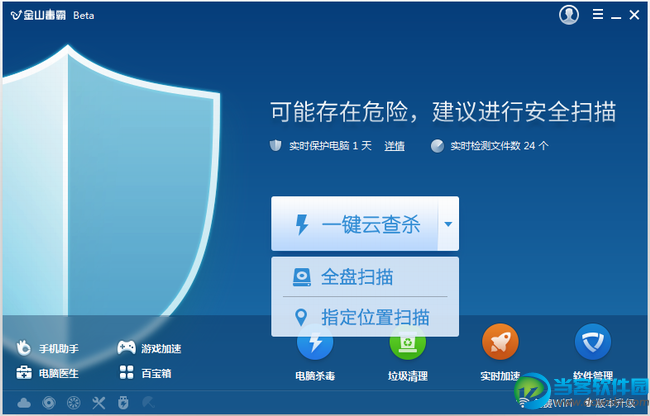
Task: Click the 一键云查杀 scan button
Action: (354, 224)
